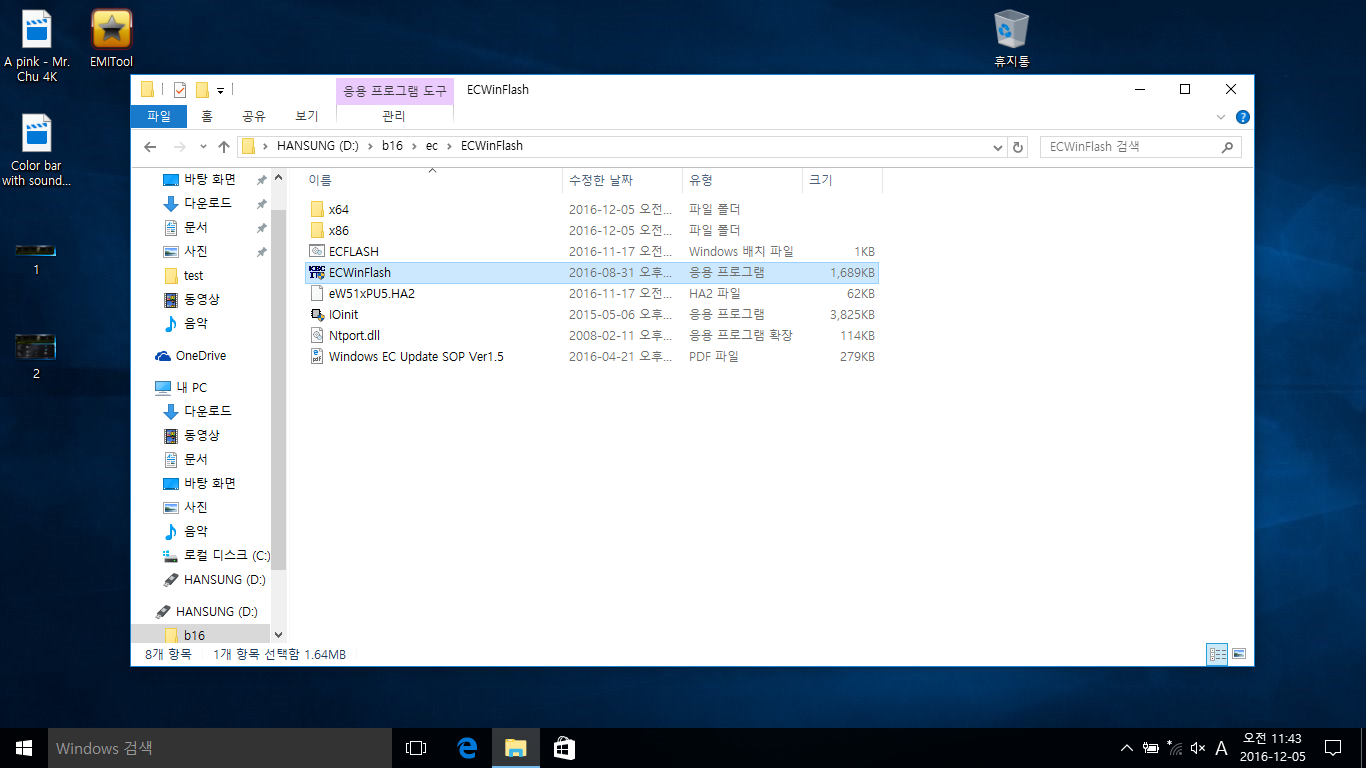Image resolution: width=1366 pixels, height=768 pixels.
Task: Switch to the 보기 ribbon tab
Action: point(307,116)
